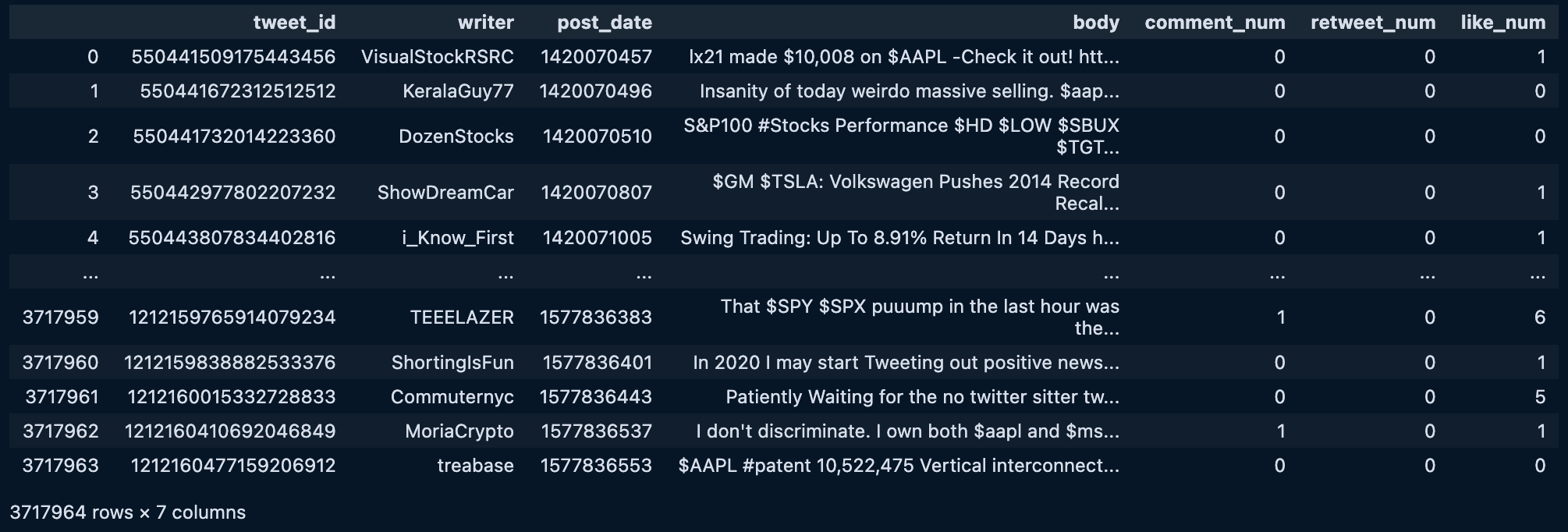
Task: Click post_date value 1420071005
Action: point(597,238)
